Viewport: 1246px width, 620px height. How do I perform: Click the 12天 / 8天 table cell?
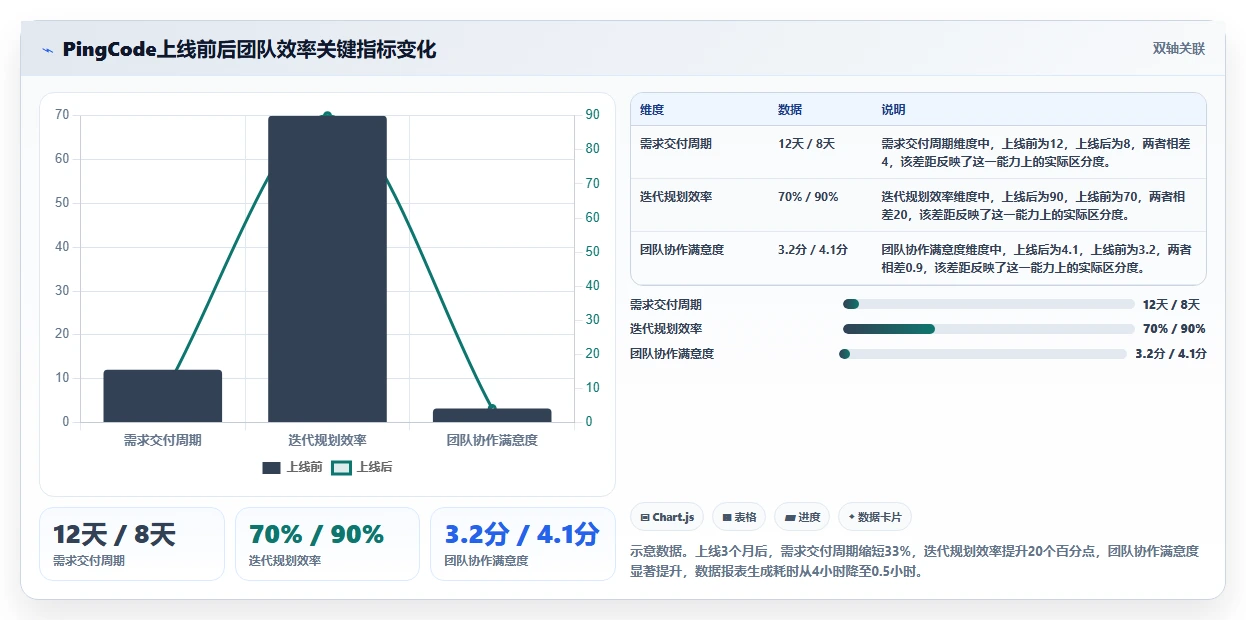pyautogui.click(x=806, y=144)
